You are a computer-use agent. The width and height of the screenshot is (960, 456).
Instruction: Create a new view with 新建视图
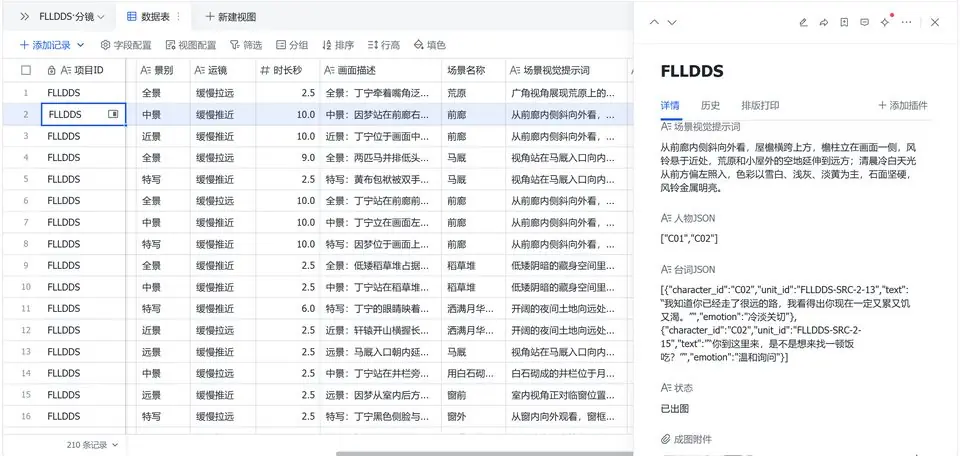(230, 17)
